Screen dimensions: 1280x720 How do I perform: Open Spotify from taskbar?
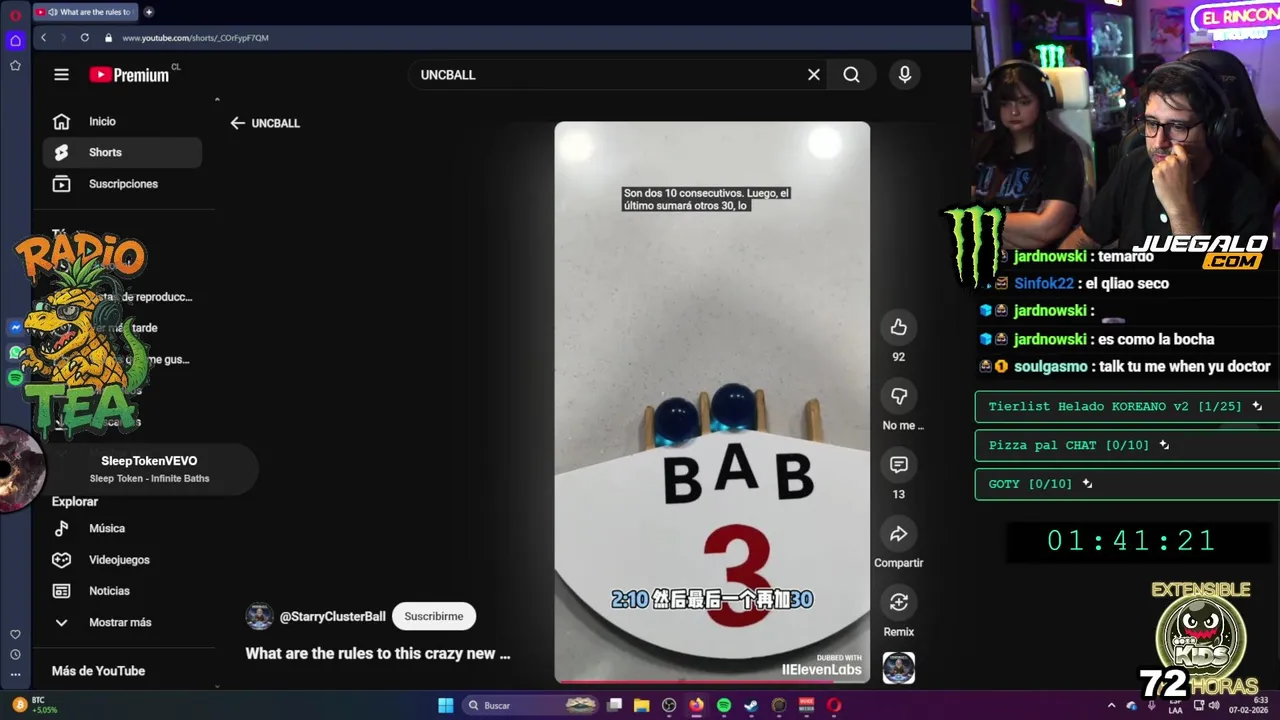point(724,705)
